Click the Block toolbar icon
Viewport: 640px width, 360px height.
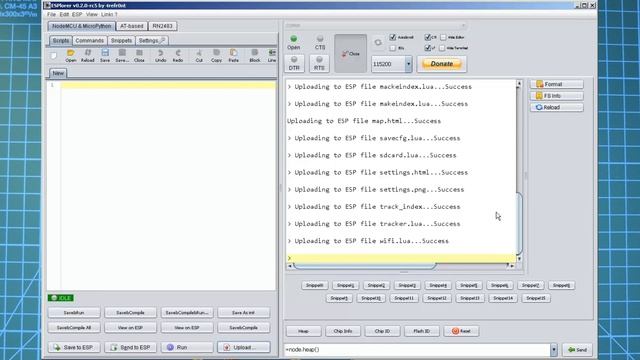pyautogui.click(x=255, y=56)
